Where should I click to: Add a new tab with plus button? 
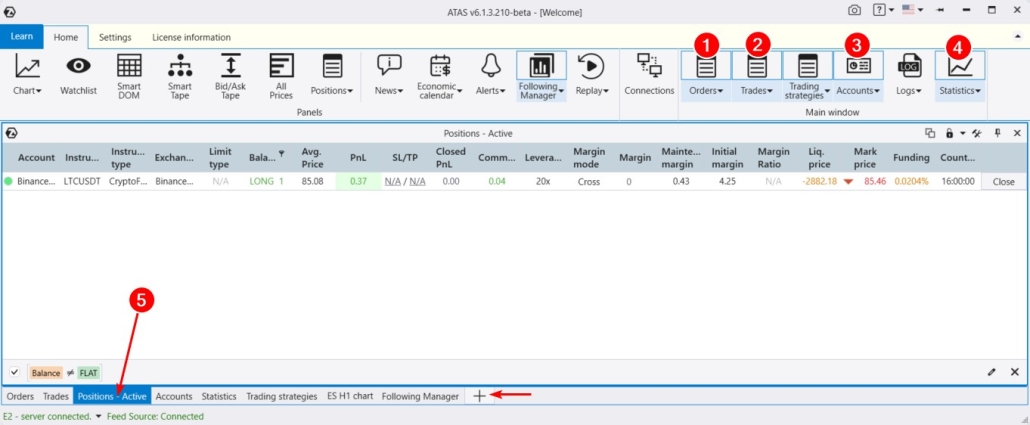479,396
